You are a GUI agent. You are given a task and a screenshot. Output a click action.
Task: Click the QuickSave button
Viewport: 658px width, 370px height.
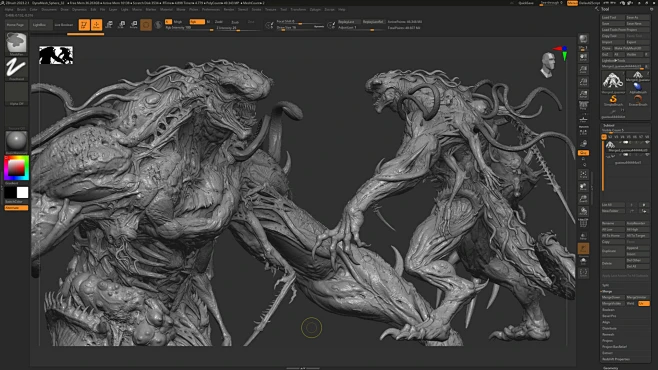[x=526, y=3]
